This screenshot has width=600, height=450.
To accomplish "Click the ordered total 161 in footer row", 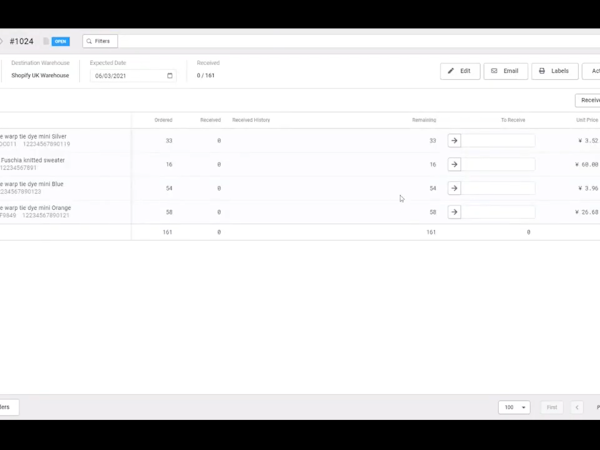I will [167, 232].
